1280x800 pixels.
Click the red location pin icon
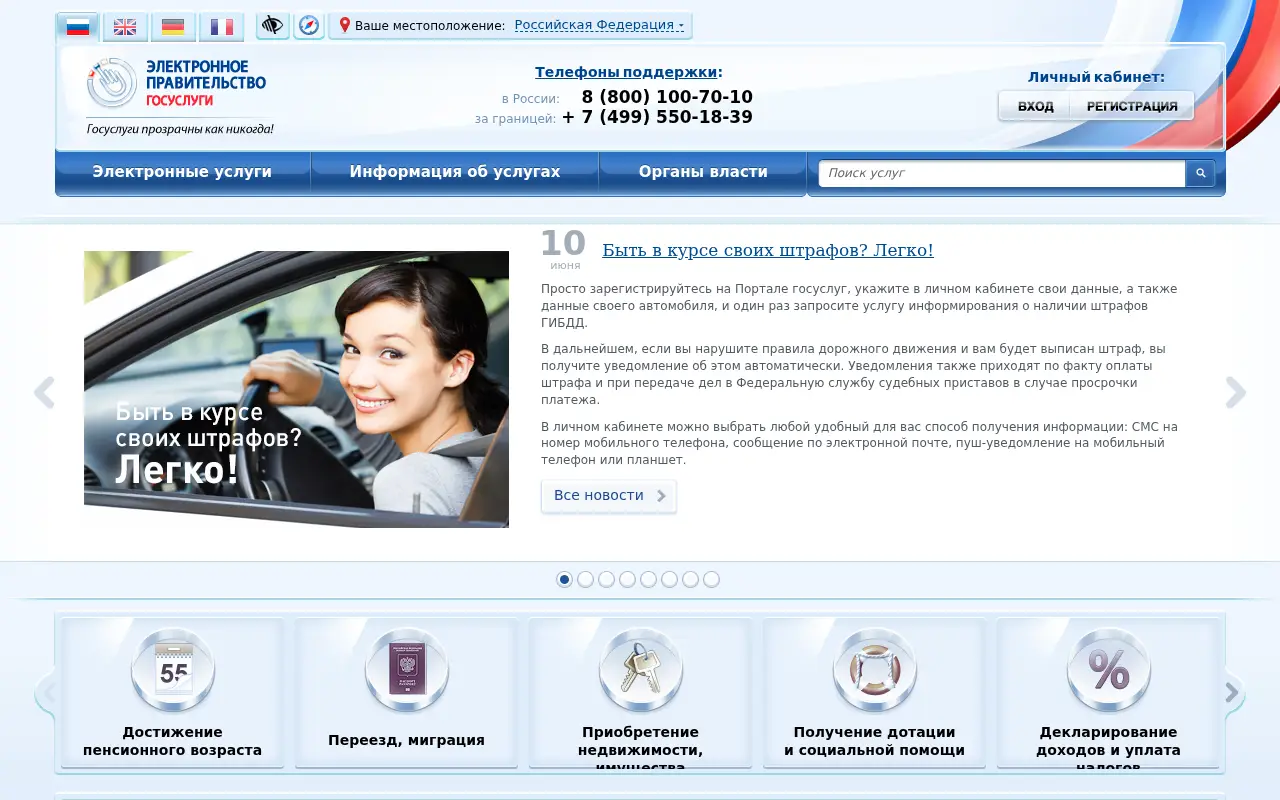pyautogui.click(x=345, y=25)
